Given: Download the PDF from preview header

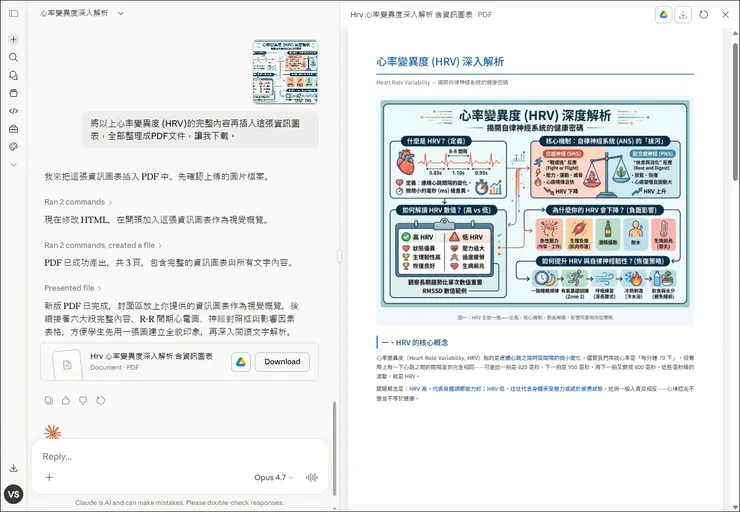Looking at the screenshot, I should tap(683, 15).
